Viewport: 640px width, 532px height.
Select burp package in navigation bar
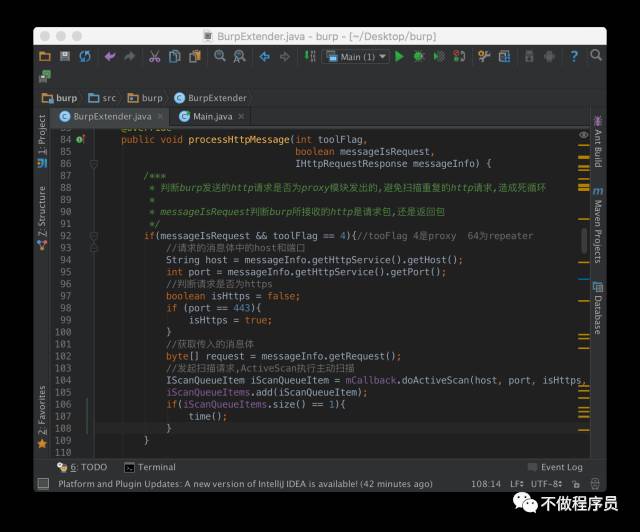[145, 98]
